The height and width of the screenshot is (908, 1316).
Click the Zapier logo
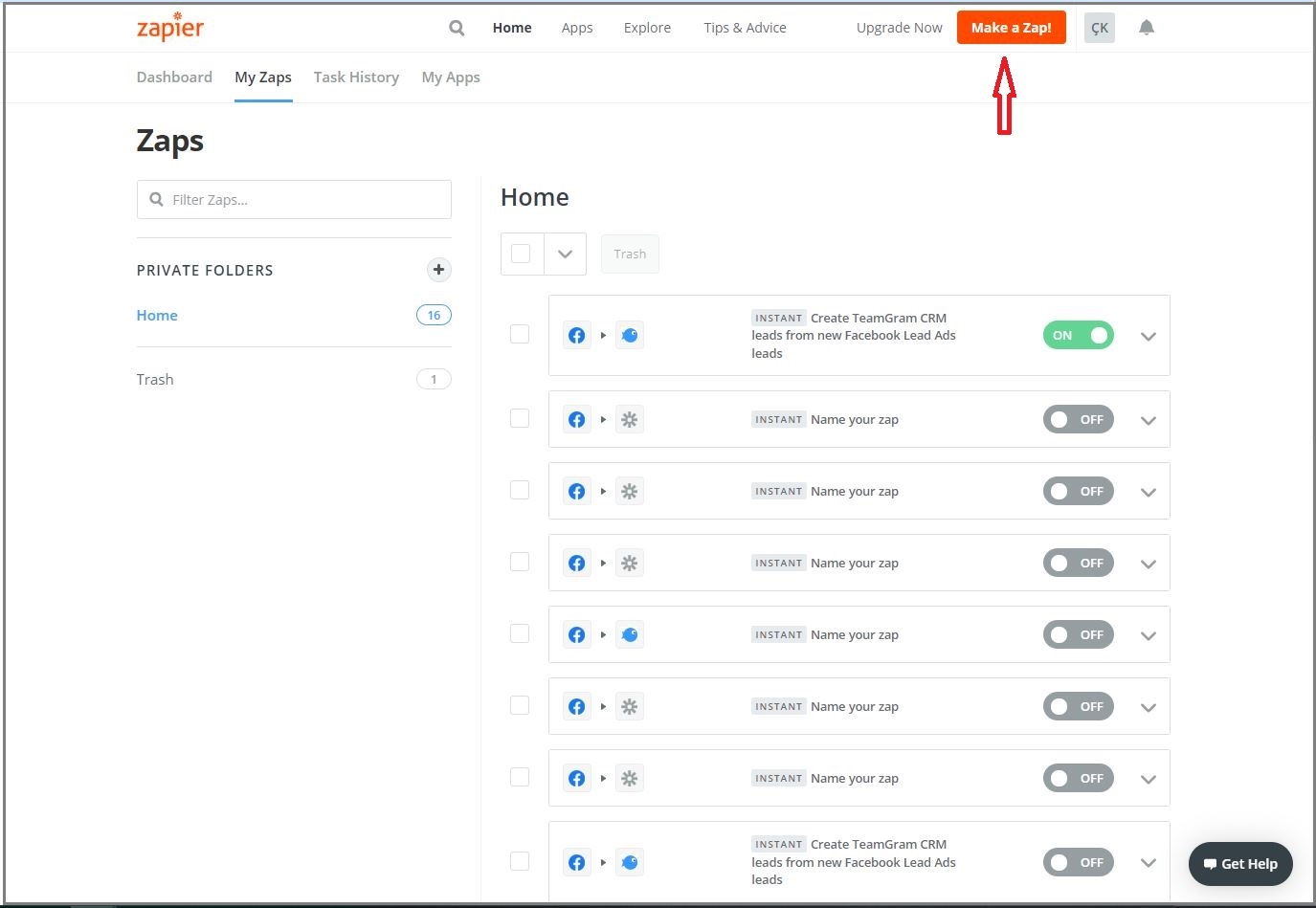pos(170,27)
